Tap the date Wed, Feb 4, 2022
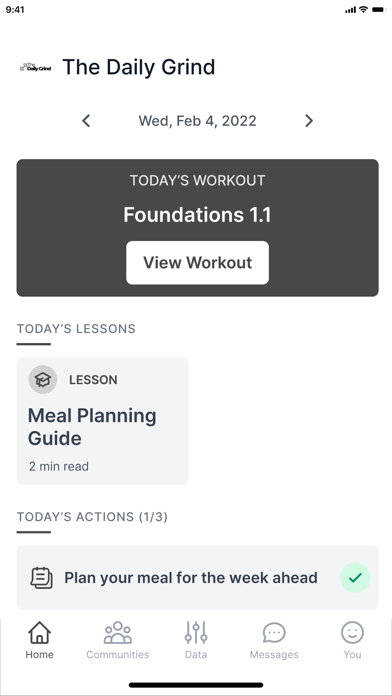Screen dimensions: 392x696 [198, 121]
